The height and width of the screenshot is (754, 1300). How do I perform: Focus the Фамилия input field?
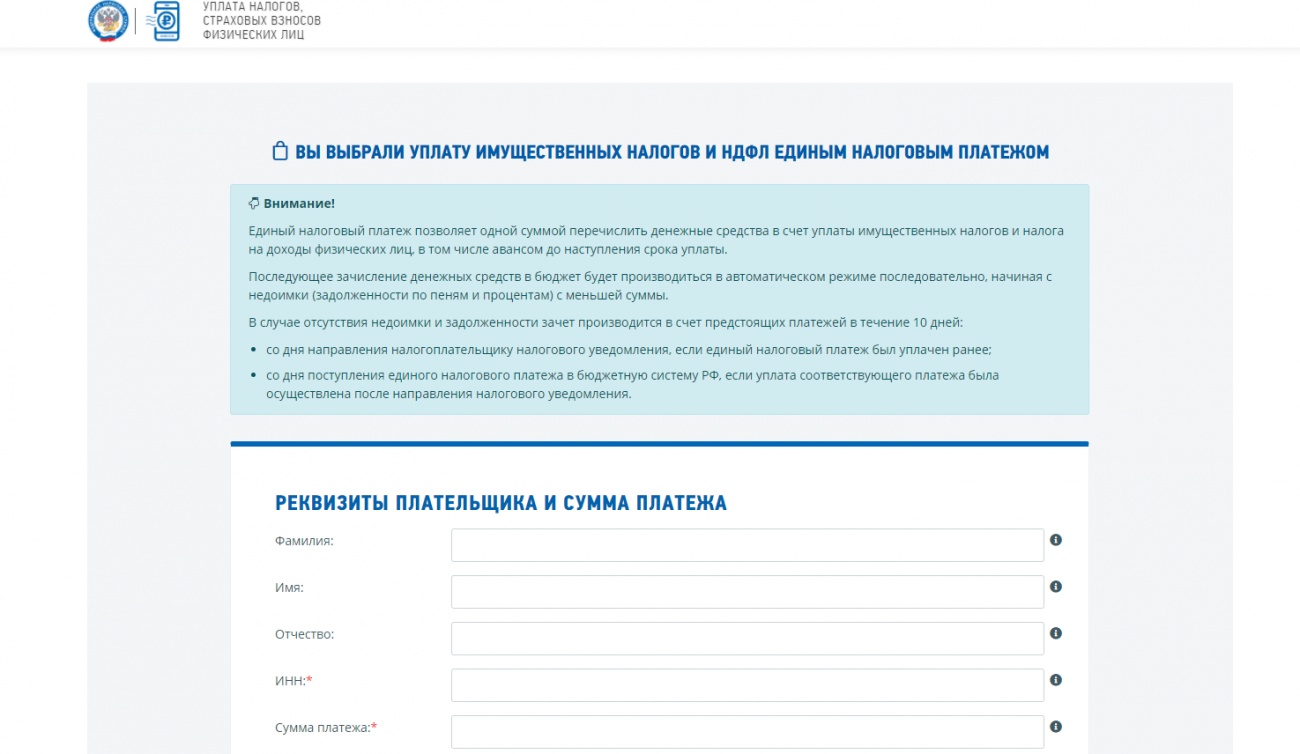(747, 545)
